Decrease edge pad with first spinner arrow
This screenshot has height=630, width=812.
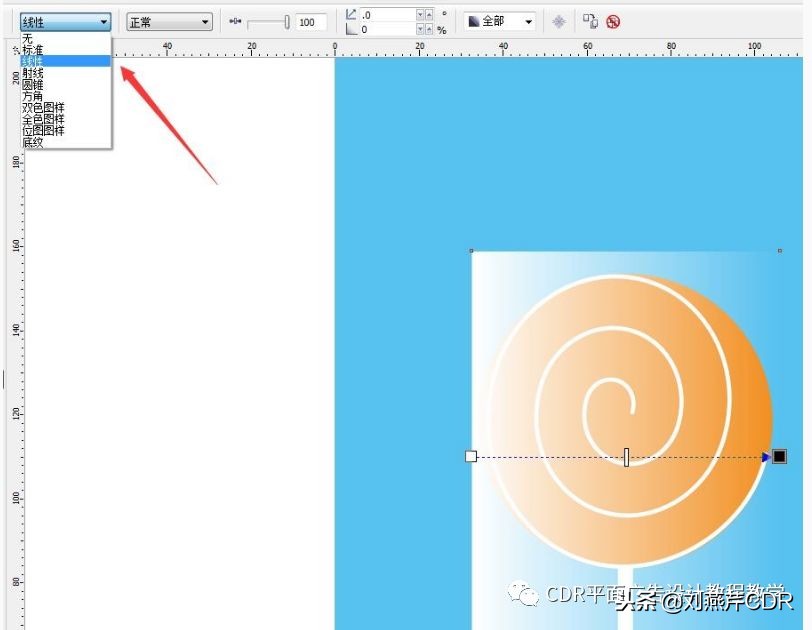pos(420,30)
